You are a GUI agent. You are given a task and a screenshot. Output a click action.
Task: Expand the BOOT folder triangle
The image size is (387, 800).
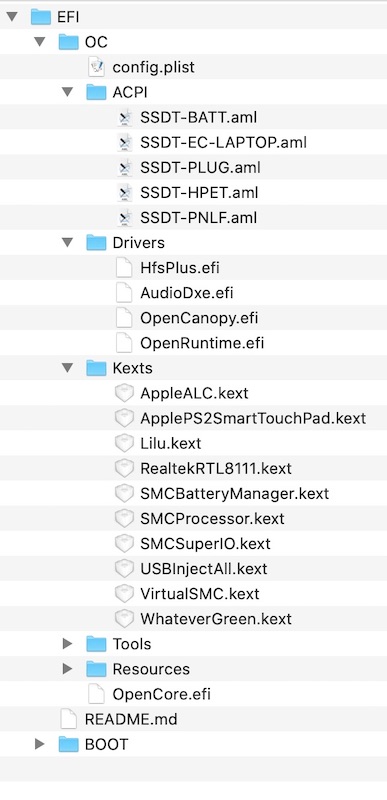pyautogui.click(x=40, y=744)
